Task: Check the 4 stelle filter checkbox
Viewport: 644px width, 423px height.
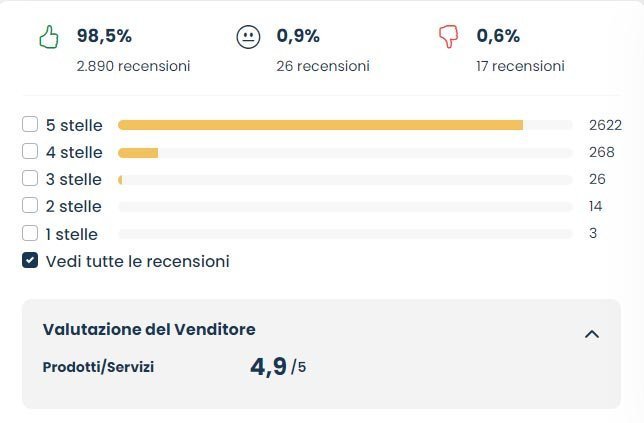Action: tap(30, 152)
